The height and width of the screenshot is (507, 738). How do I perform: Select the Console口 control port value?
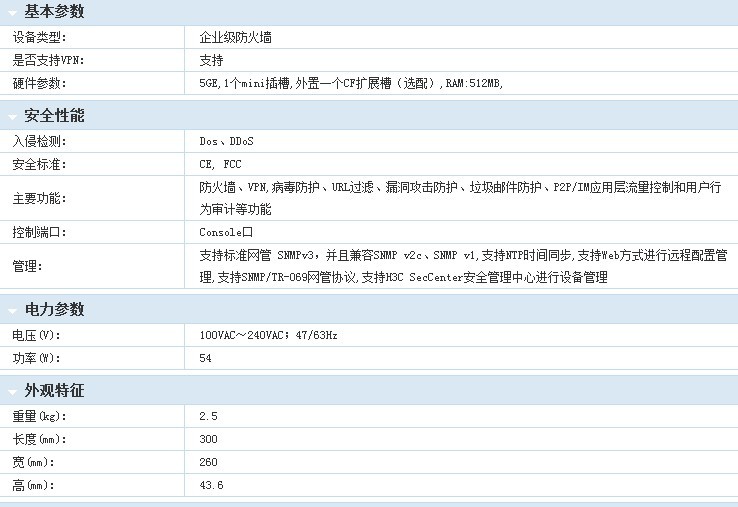226,232
